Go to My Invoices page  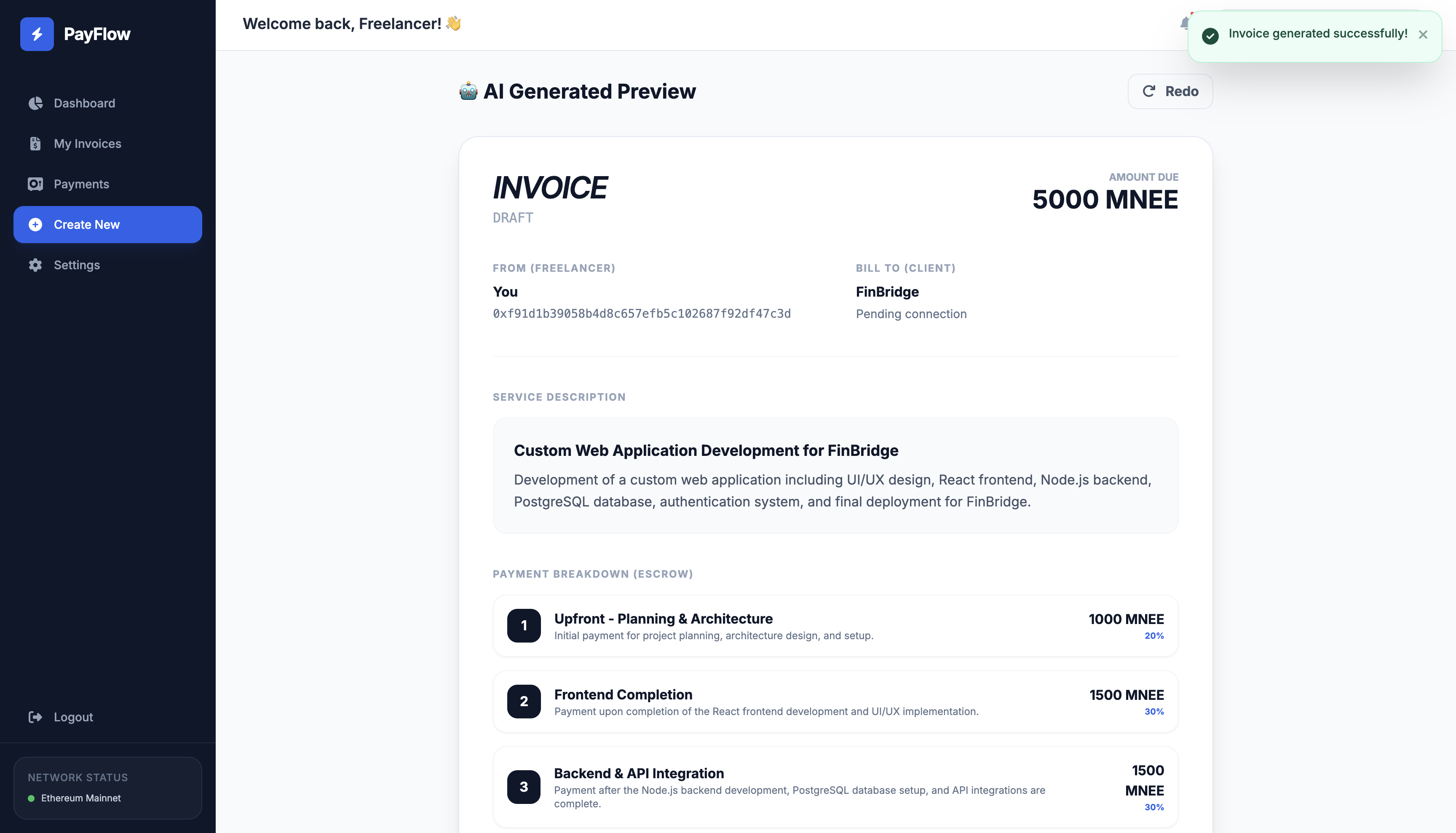(x=88, y=144)
